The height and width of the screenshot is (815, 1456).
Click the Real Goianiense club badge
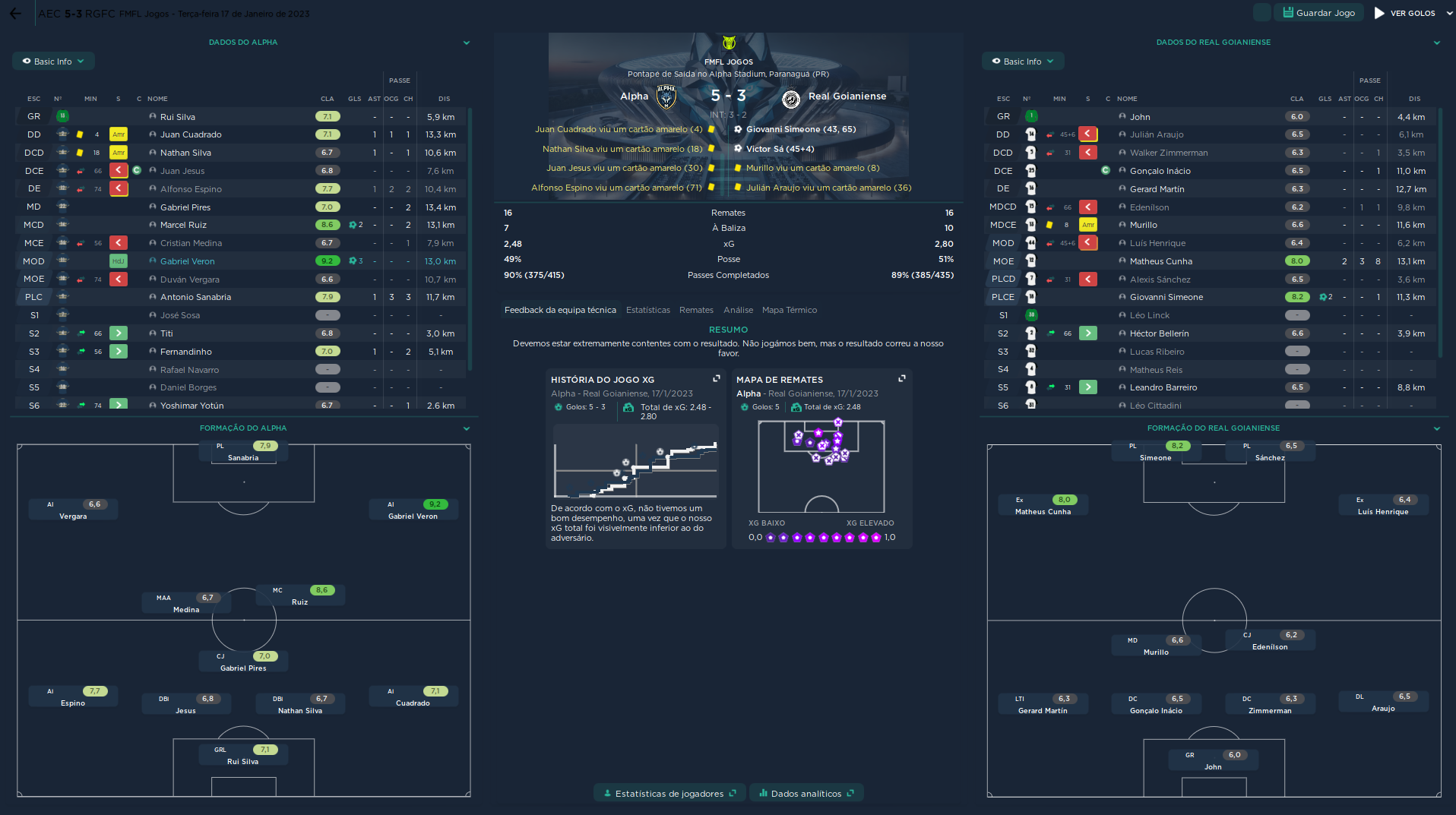coord(791,99)
